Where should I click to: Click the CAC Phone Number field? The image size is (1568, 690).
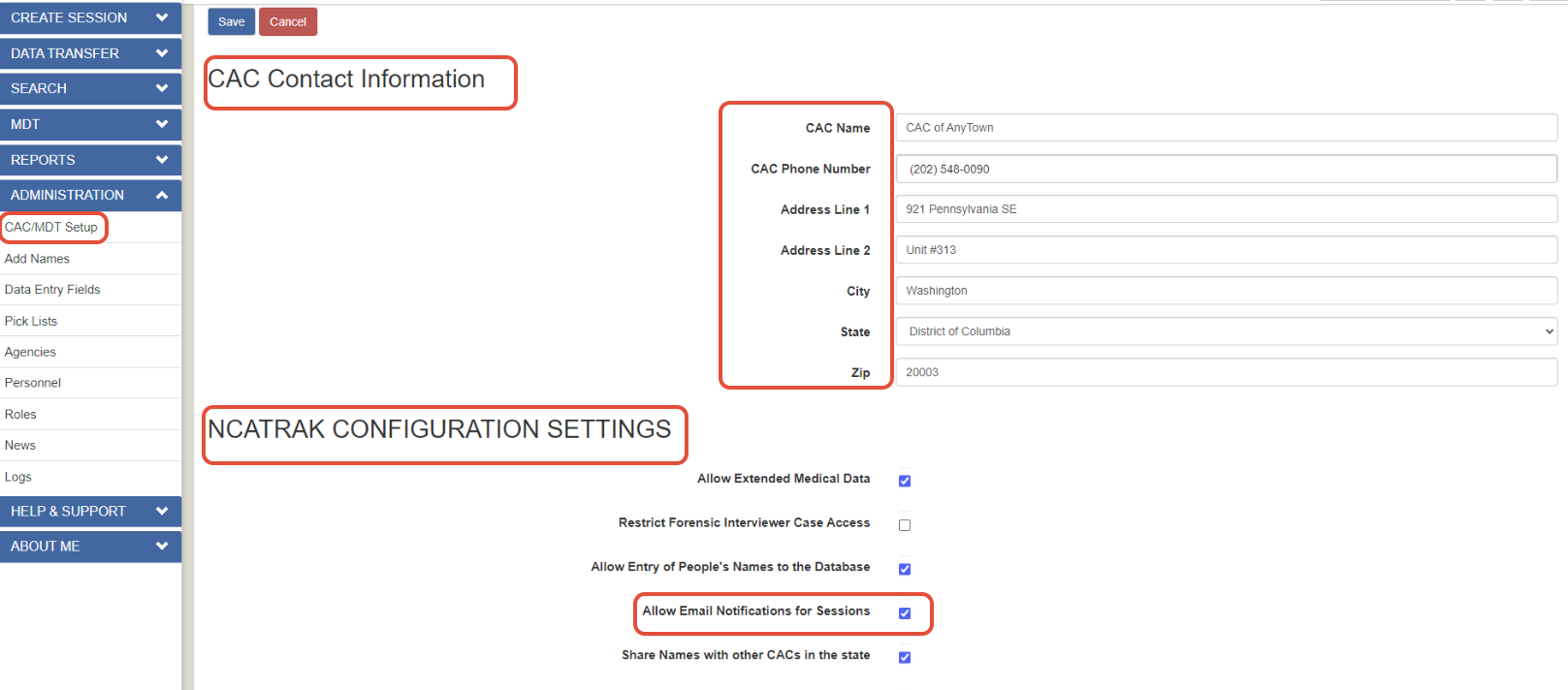click(1227, 169)
